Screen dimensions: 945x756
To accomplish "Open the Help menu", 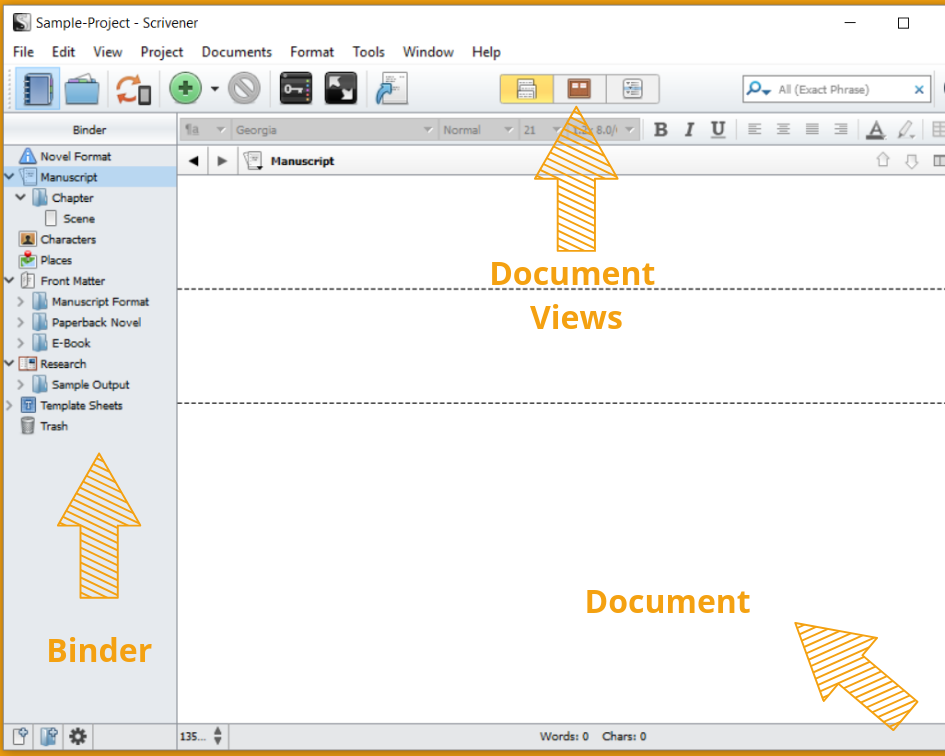I will point(486,52).
